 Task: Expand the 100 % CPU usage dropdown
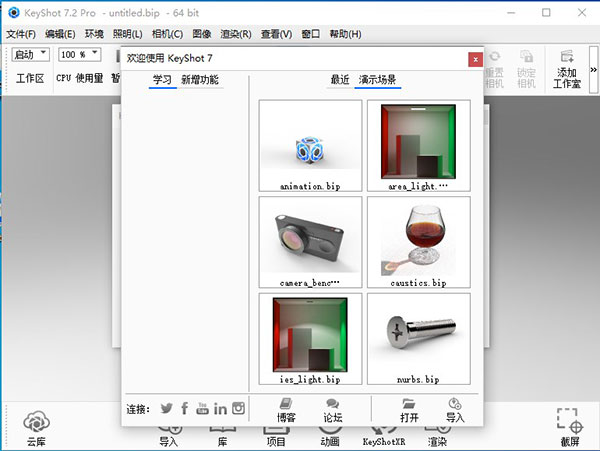[80, 54]
